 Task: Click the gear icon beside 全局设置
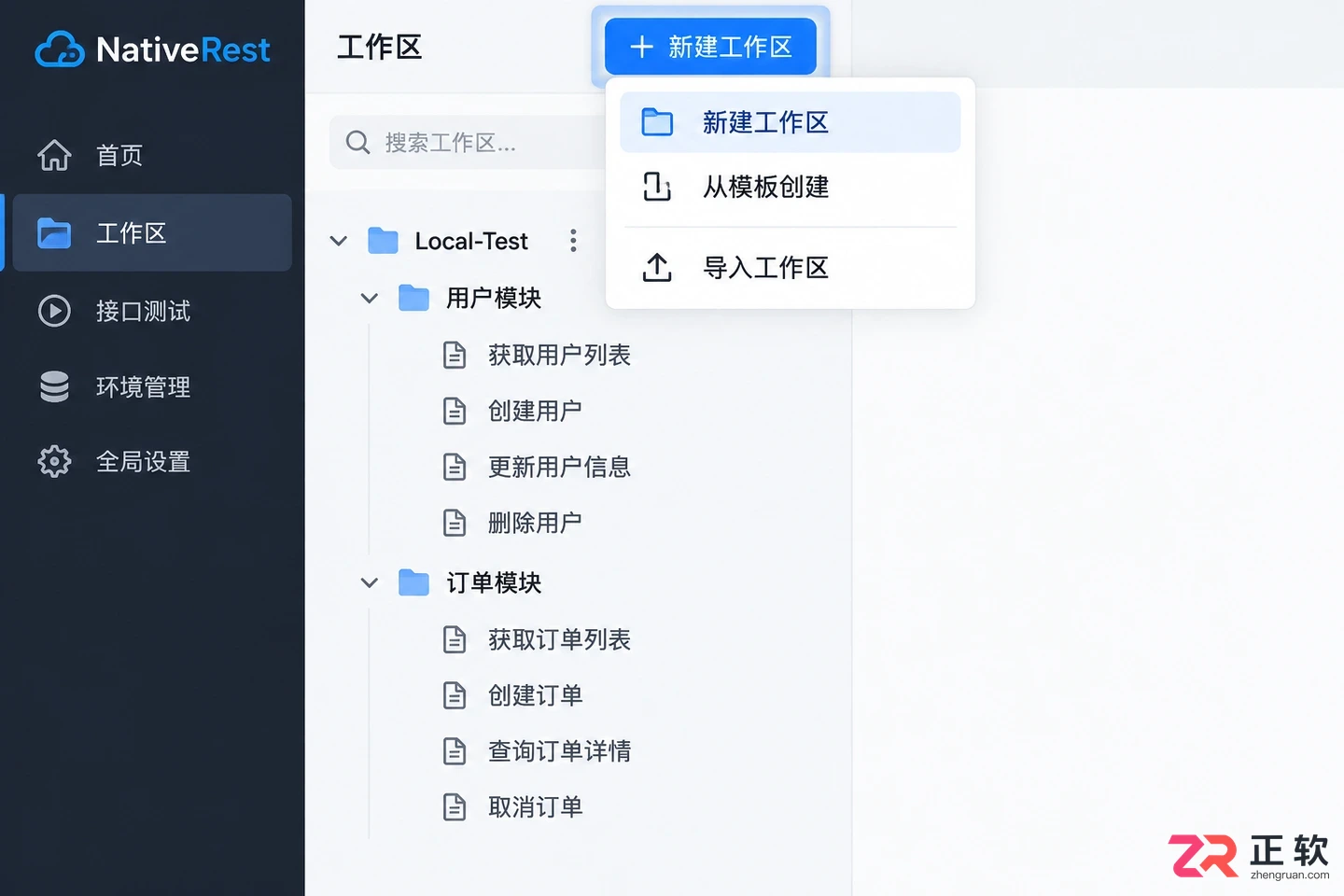point(54,461)
